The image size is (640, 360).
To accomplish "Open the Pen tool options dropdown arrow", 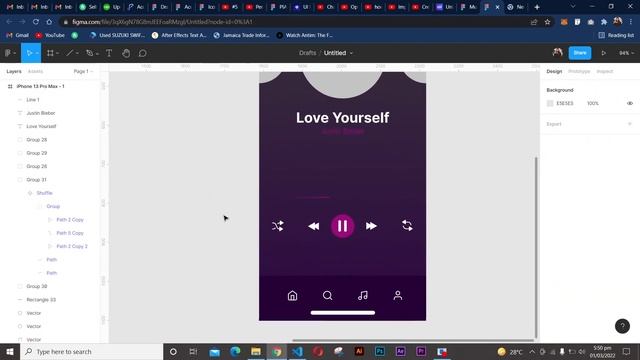I will (x=97, y=53).
